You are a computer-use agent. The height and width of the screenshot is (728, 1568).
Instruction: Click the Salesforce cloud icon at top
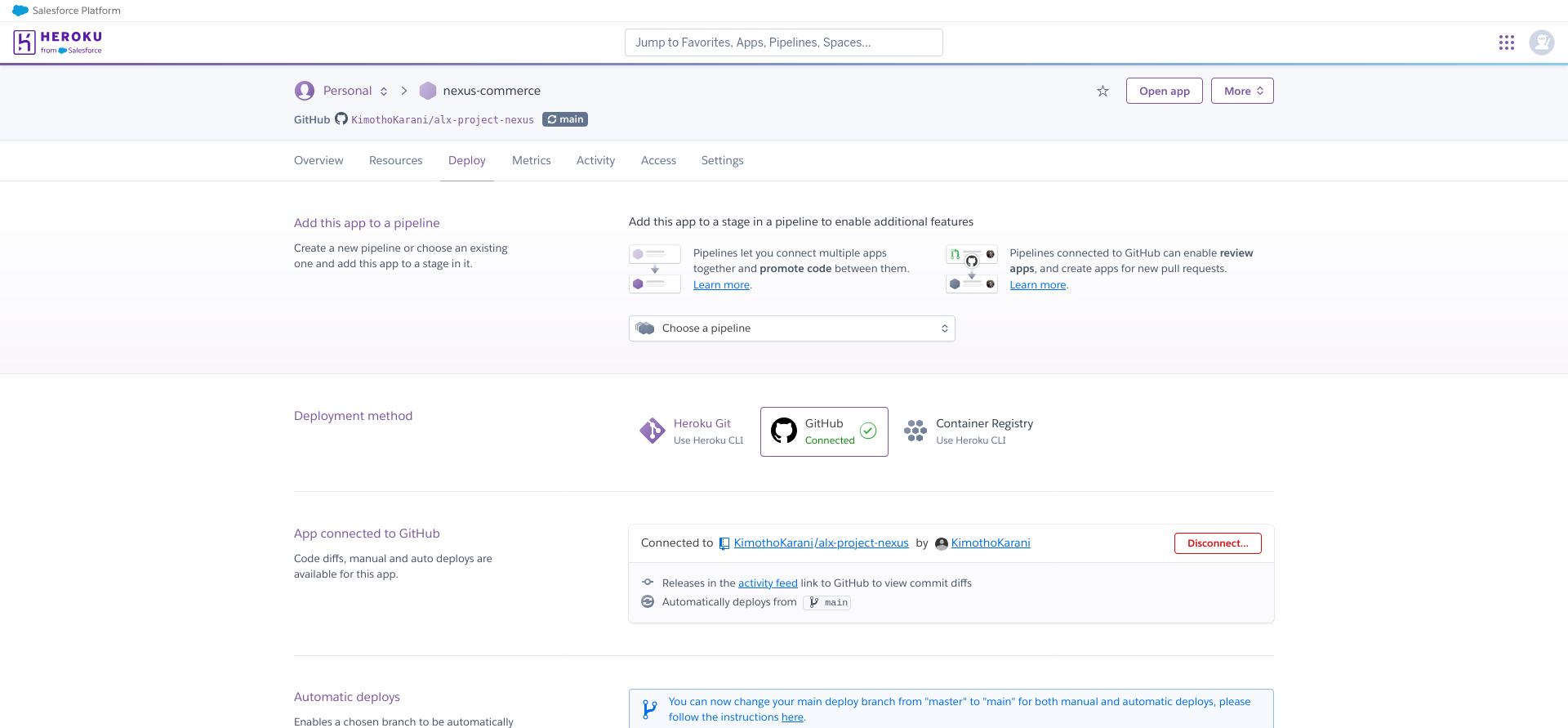[20, 11]
